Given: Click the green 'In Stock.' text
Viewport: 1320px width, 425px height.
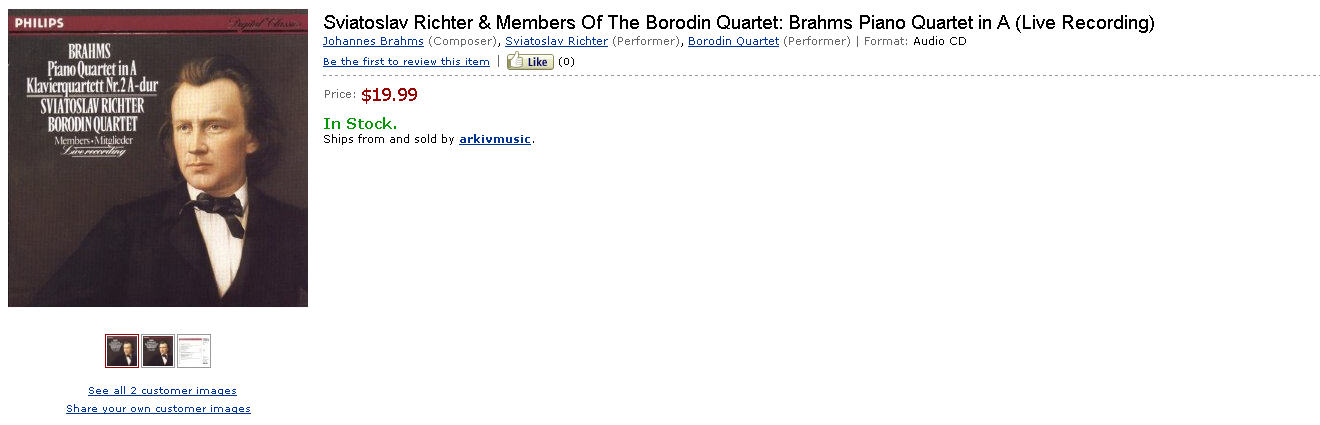Looking at the screenshot, I should [x=360, y=123].
